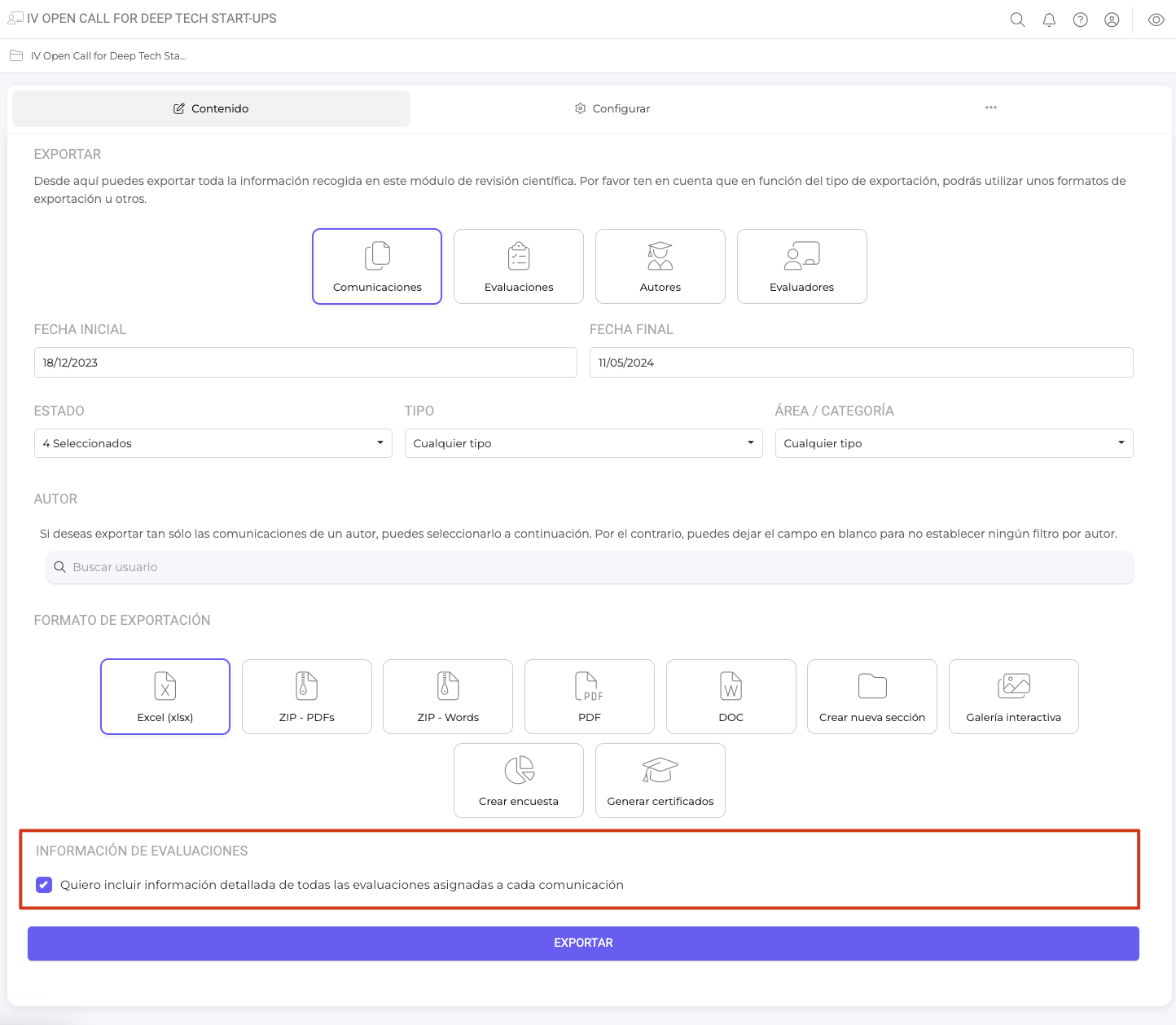This screenshot has height=1025, width=1176.
Task: Open the search magnifier in the header
Action: tap(1017, 20)
